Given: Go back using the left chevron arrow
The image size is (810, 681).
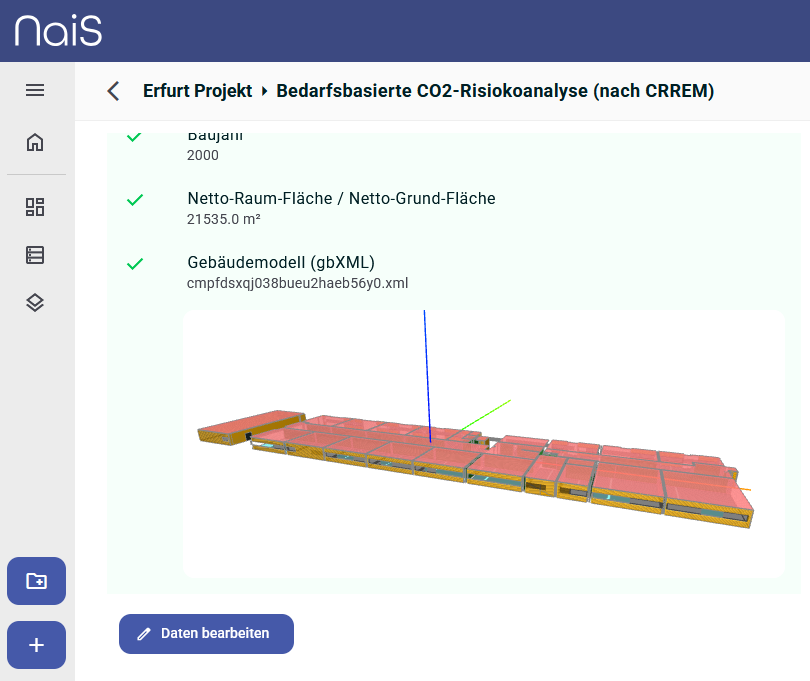Looking at the screenshot, I should coord(114,91).
